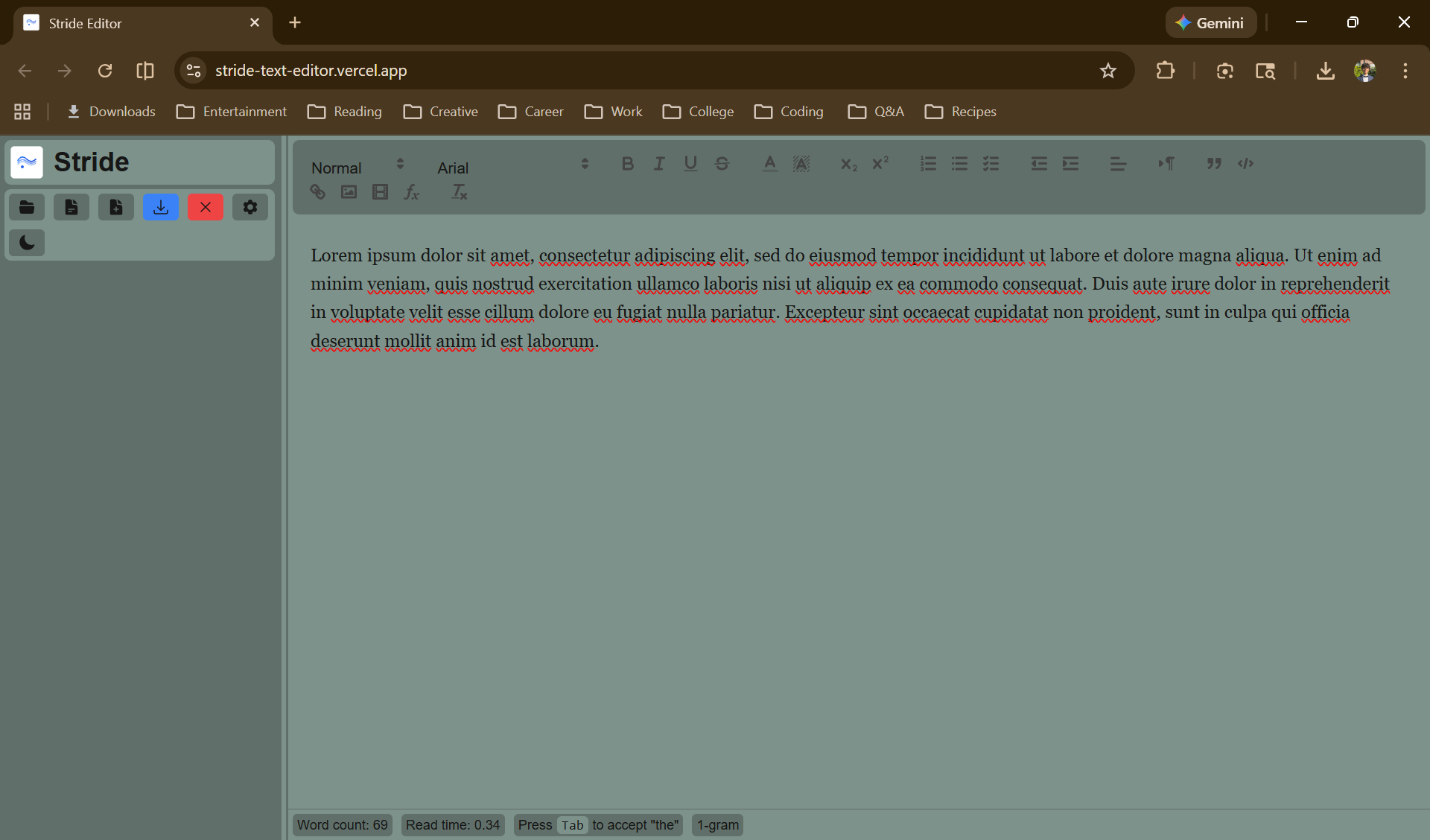
Task: Open the Chrome three-dot menu
Action: coord(1405,71)
